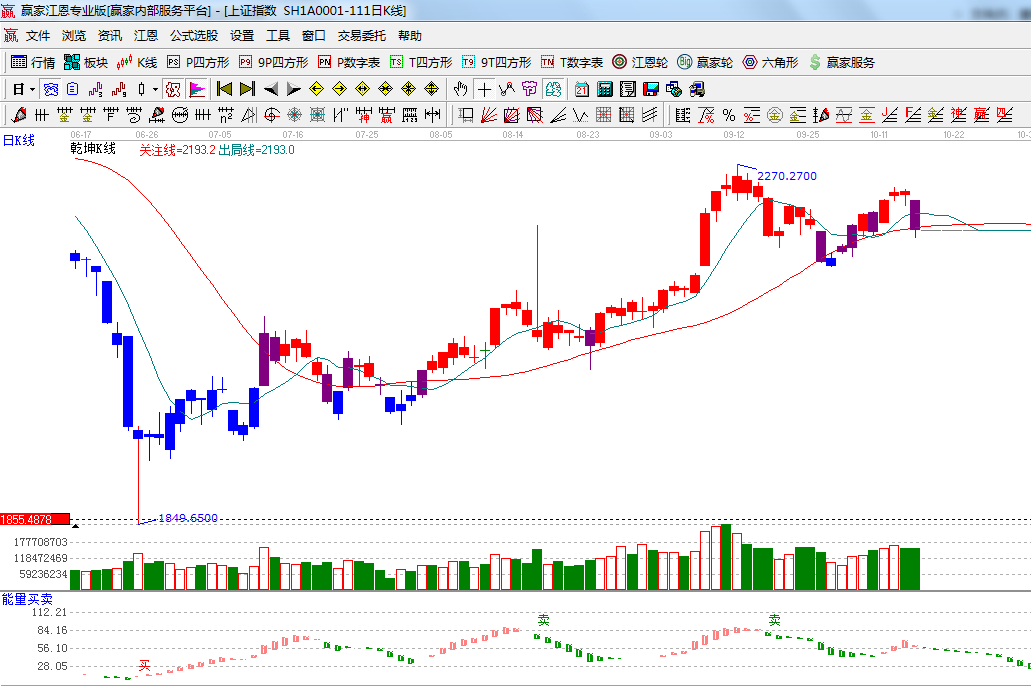Open the 交易委托 menu

361,35
